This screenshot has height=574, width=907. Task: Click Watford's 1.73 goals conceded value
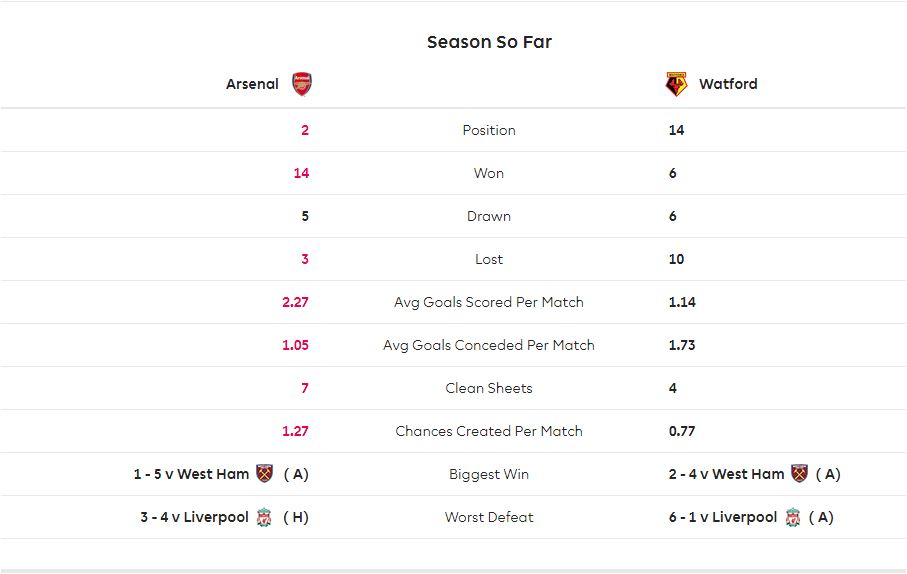(682, 345)
